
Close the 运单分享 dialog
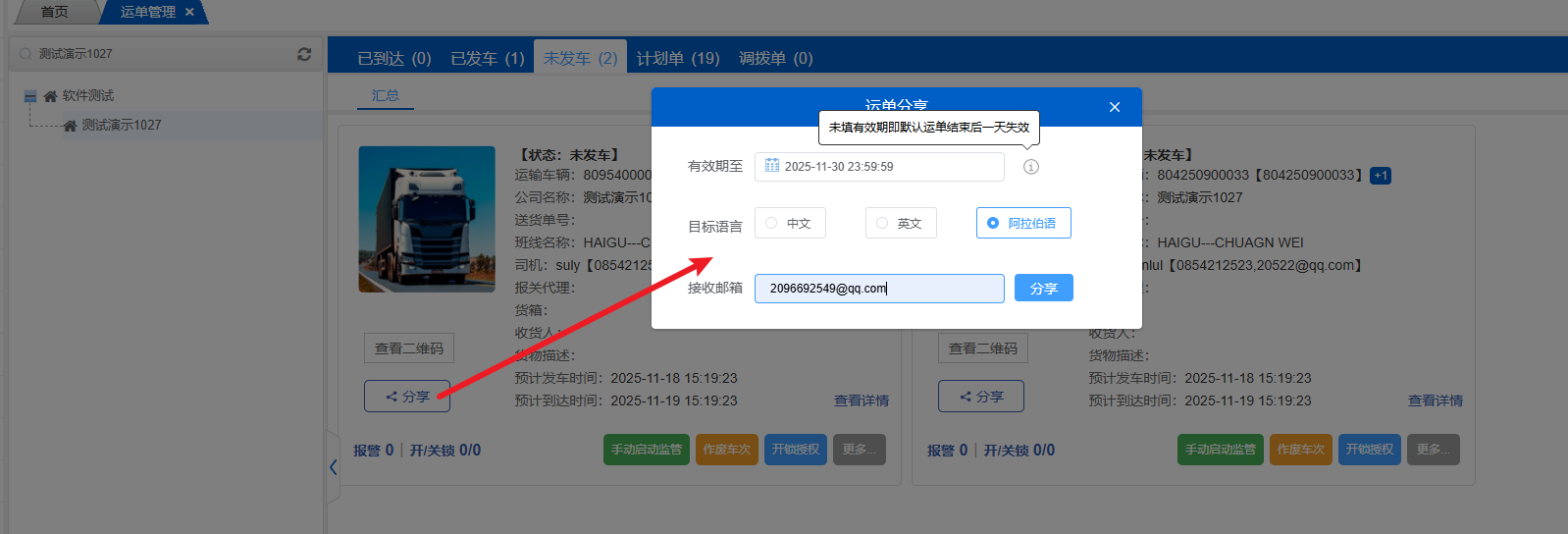coord(1114,107)
